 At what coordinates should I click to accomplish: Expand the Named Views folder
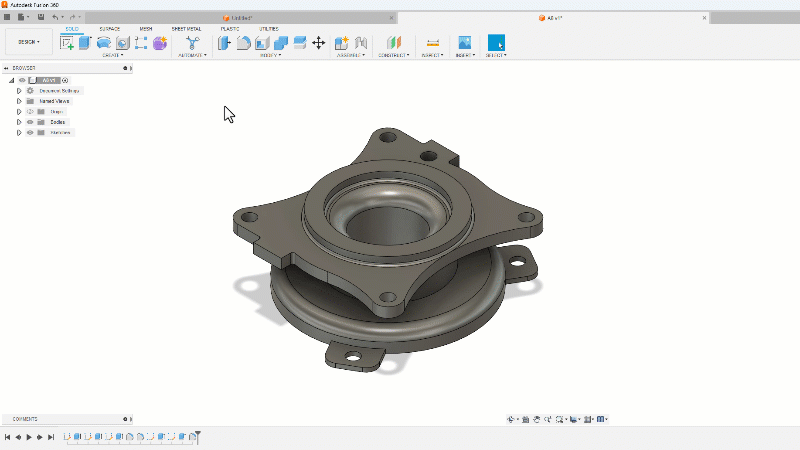coord(18,101)
